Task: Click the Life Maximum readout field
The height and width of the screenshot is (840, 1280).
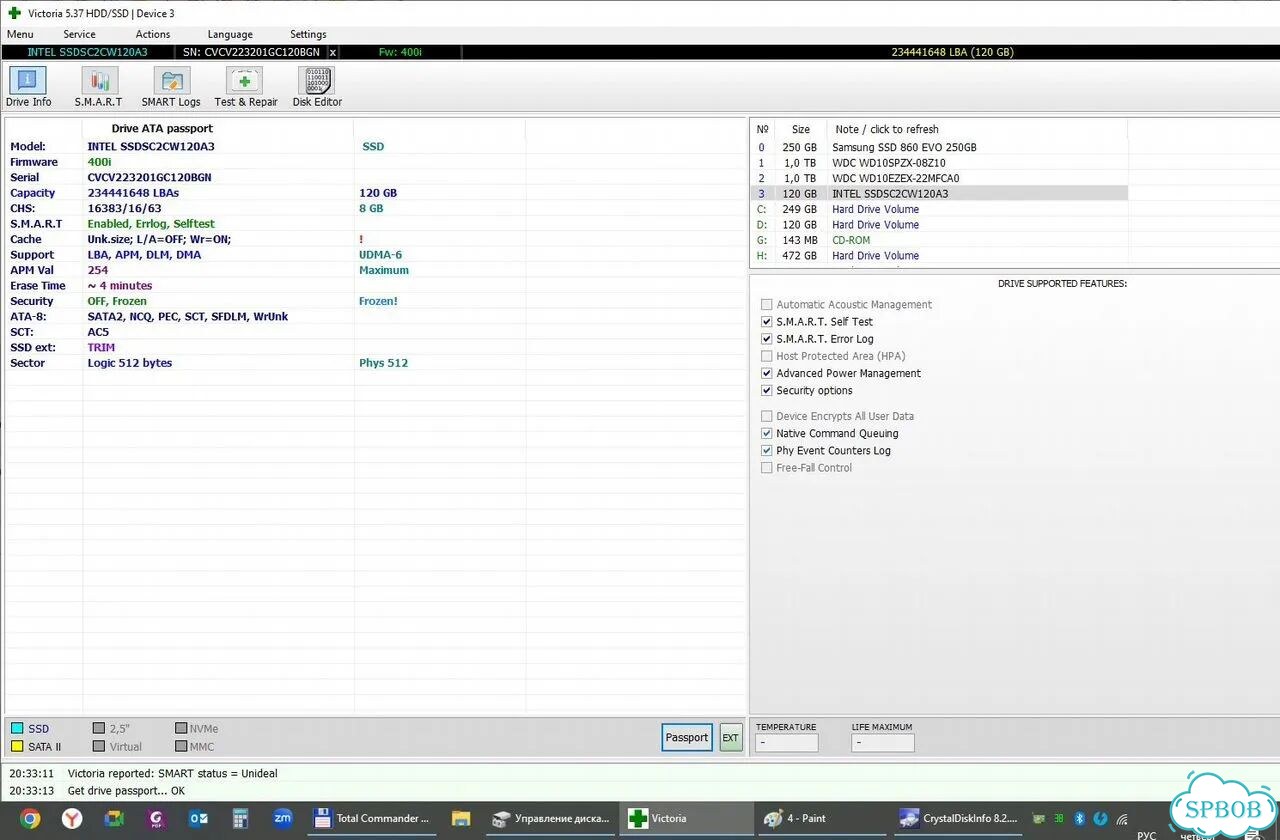Action: click(883, 743)
